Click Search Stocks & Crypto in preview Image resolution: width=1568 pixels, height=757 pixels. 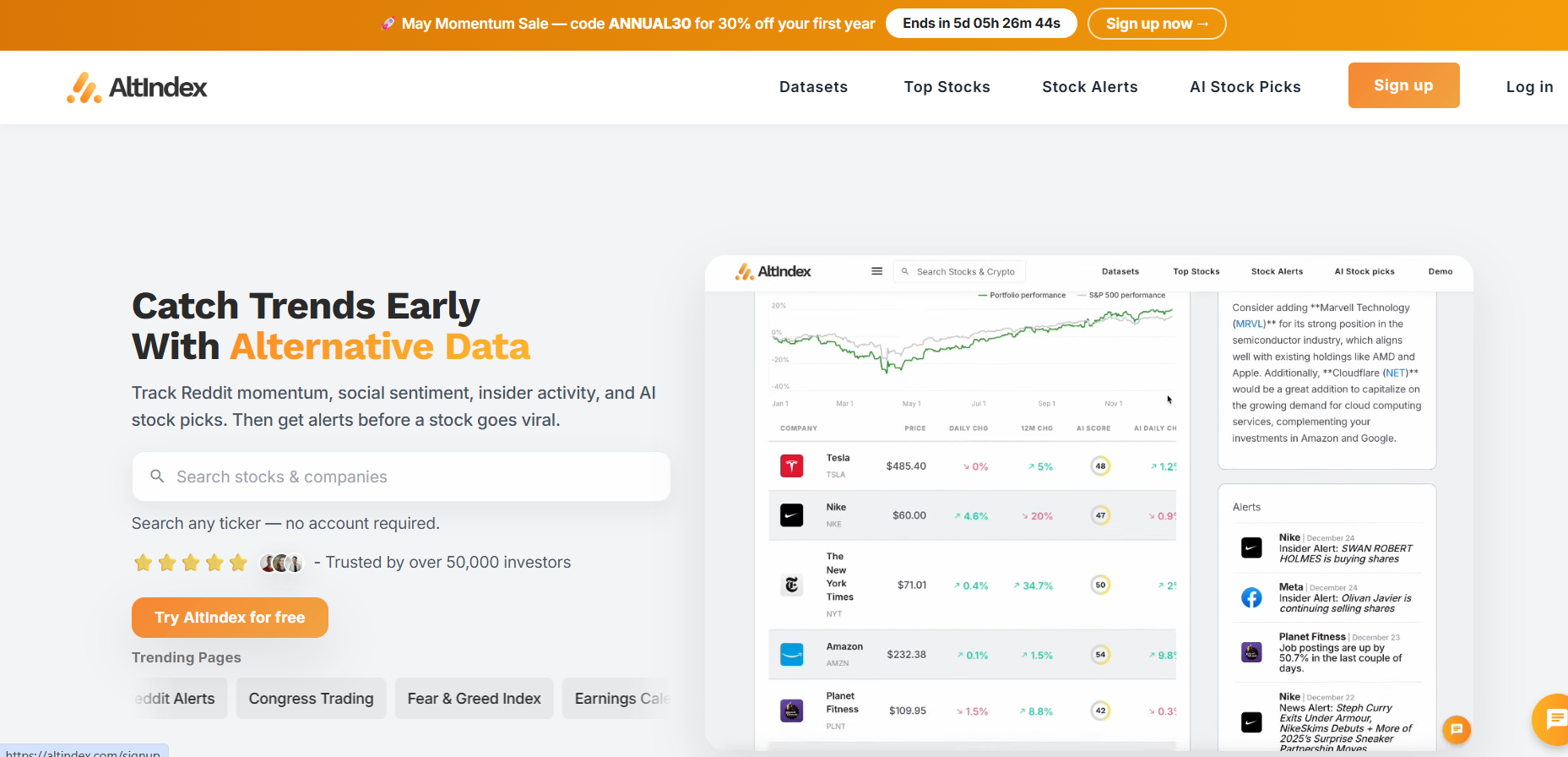[959, 271]
